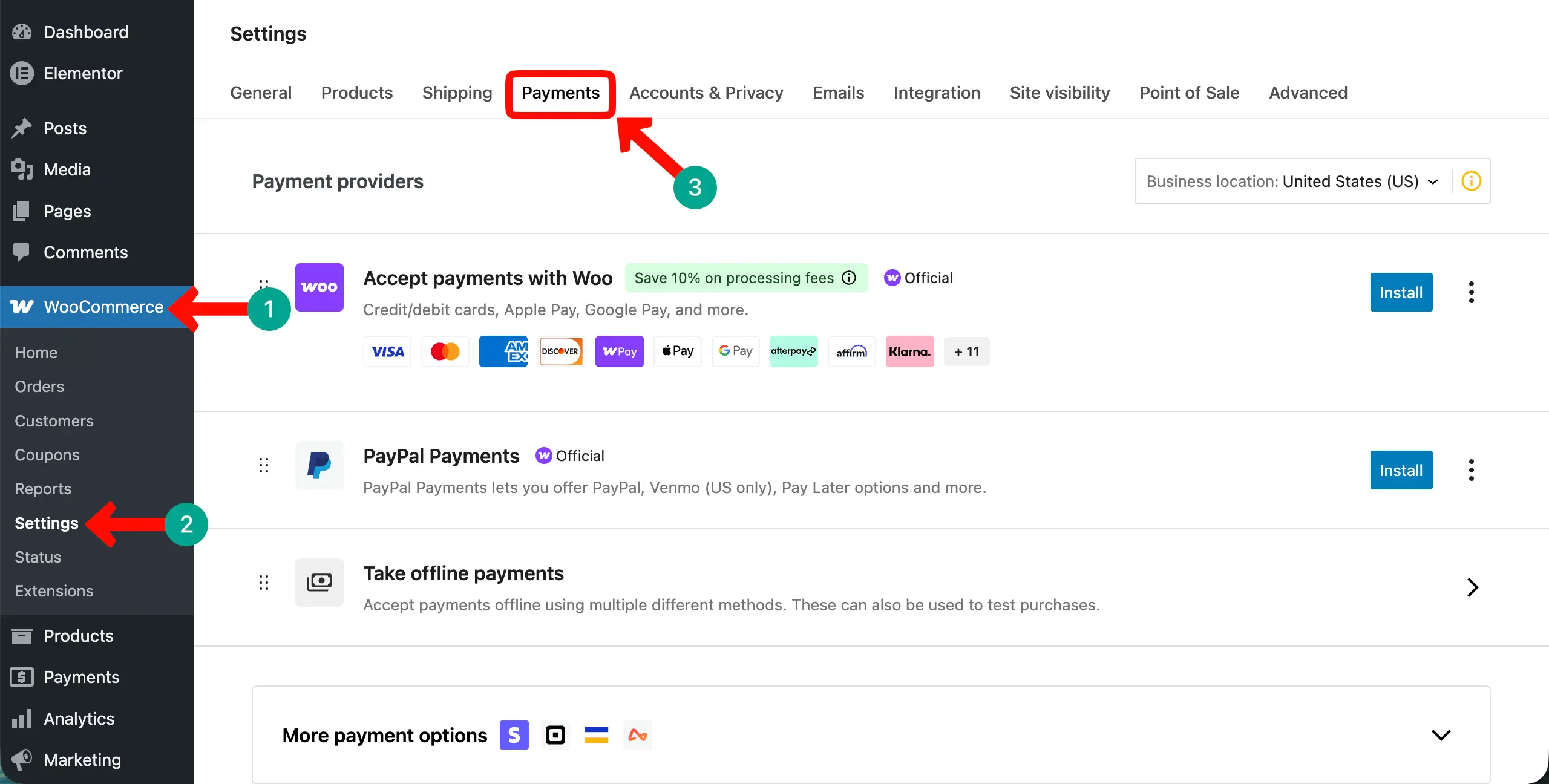Image resolution: width=1549 pixels, height=784 pixels.
Task: Open Analytics bar chart icon
Action: [x=22, y=719]
